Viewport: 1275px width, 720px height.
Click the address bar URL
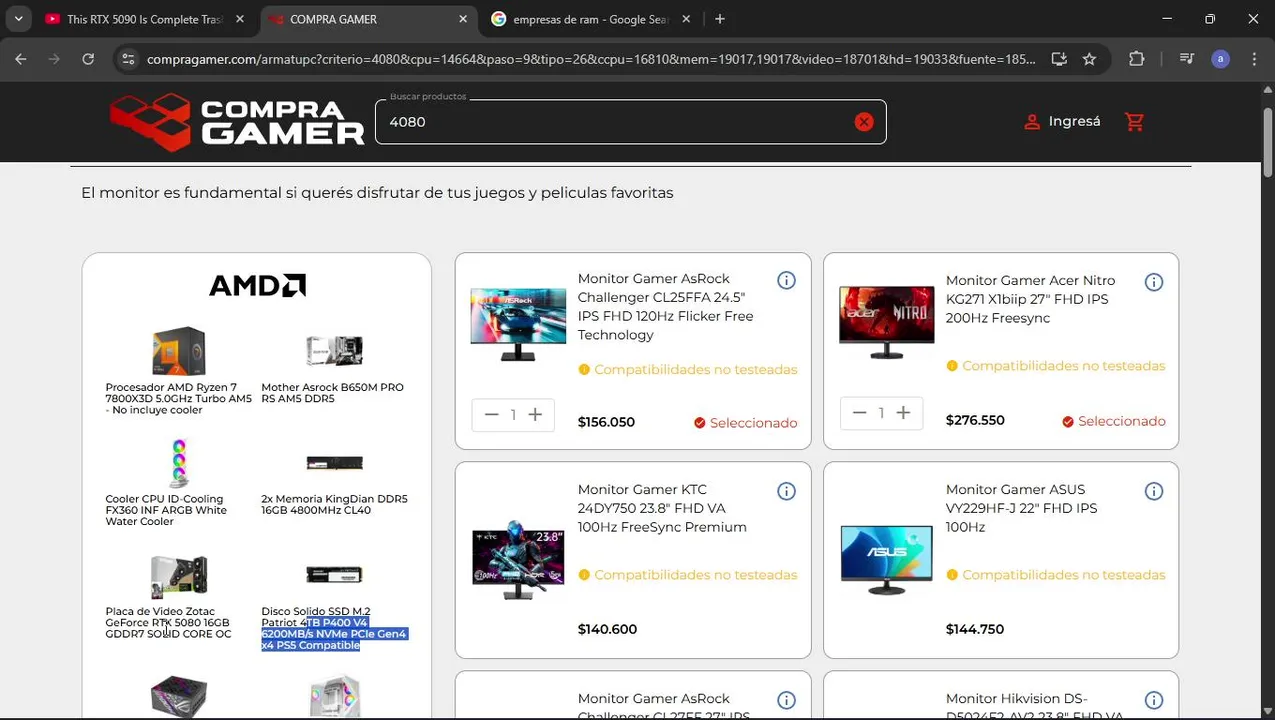590,59
